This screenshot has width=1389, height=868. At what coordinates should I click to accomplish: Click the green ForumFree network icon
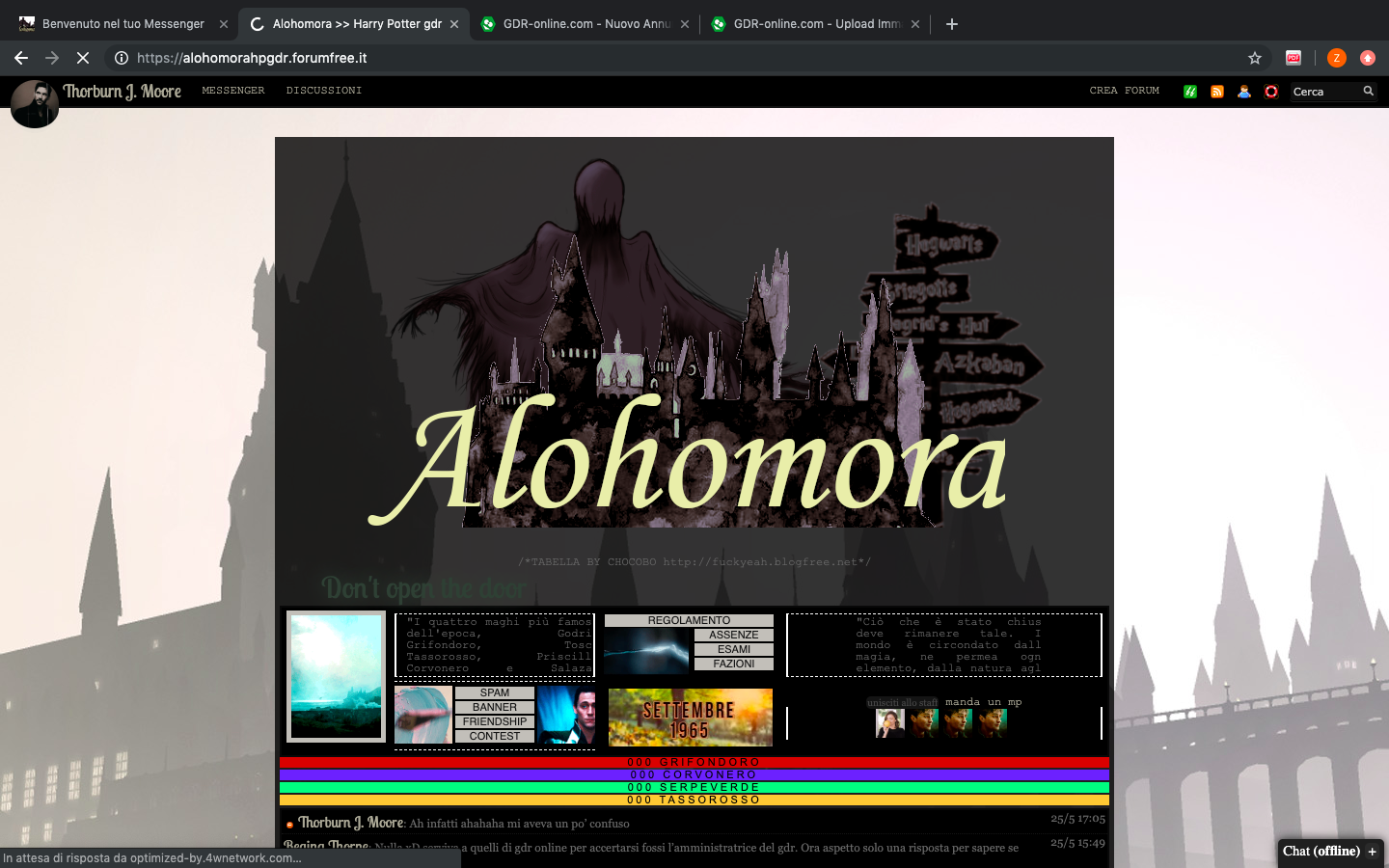(x=1190, y=92)
